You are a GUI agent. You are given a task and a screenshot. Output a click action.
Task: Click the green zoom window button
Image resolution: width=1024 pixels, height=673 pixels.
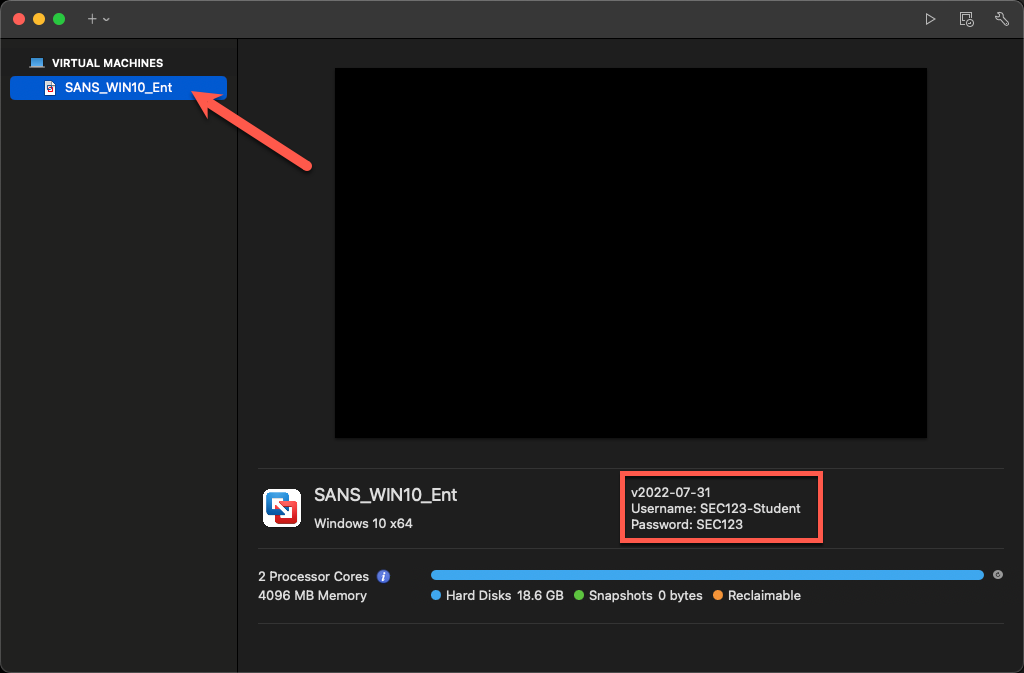[x=59, y=19]
